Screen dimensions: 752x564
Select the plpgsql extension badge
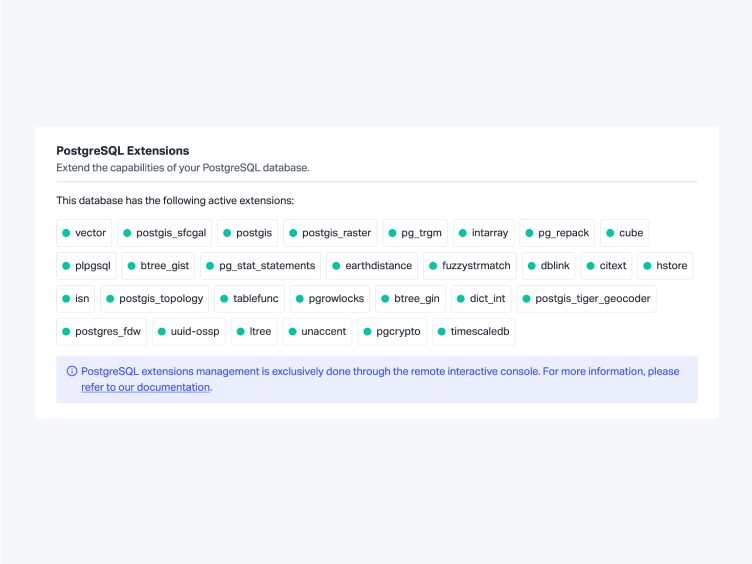[86, 266]
